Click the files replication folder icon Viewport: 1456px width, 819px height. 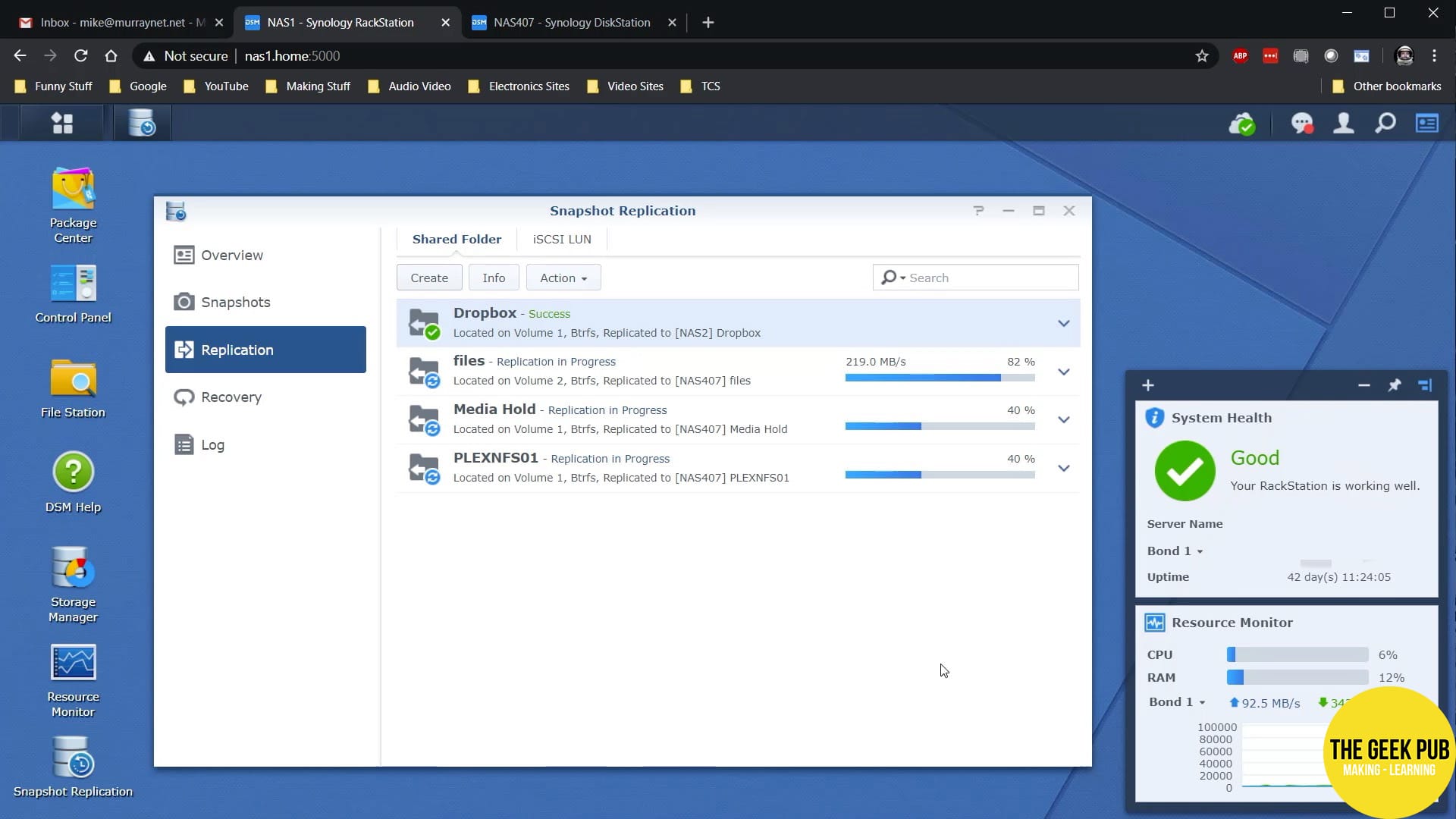click(424, 372)
